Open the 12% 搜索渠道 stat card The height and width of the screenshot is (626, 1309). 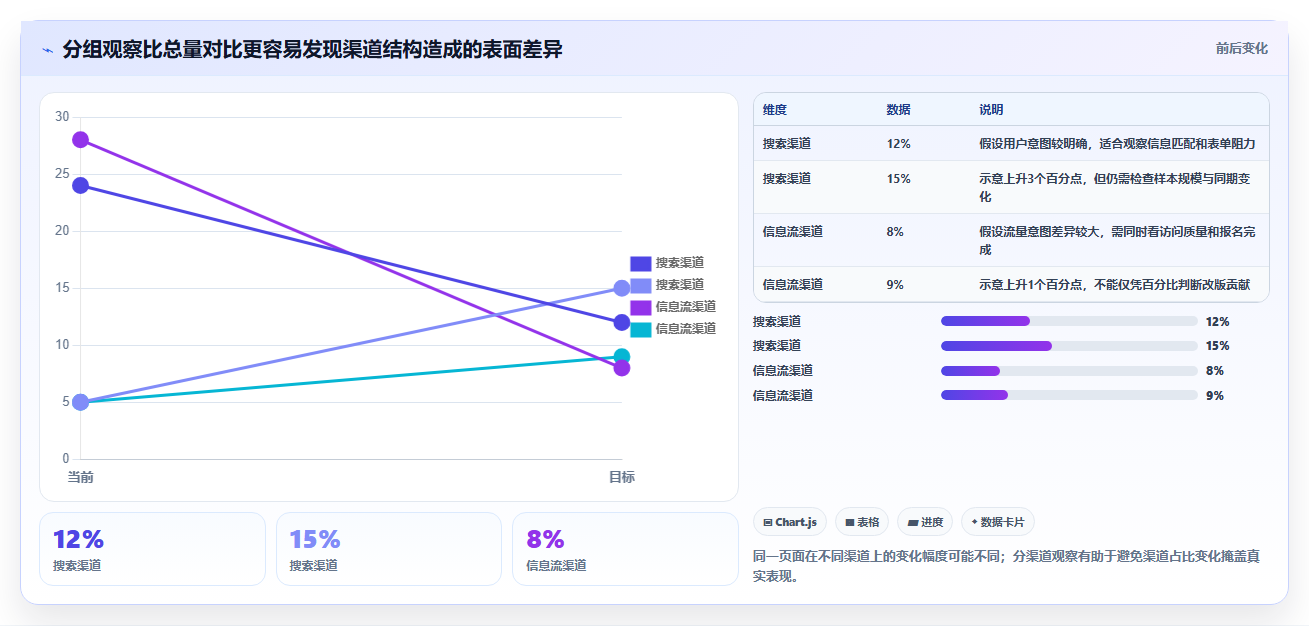152,549
